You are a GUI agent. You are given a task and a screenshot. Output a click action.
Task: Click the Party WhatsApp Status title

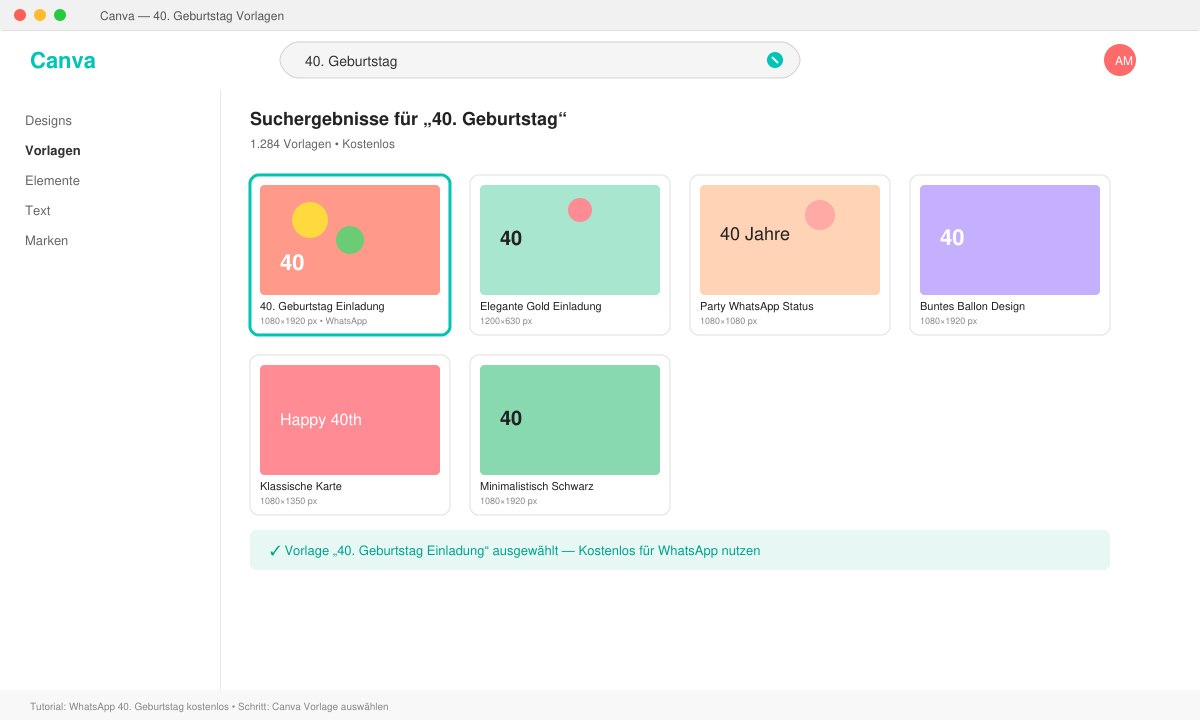click(x=757, y=306)
